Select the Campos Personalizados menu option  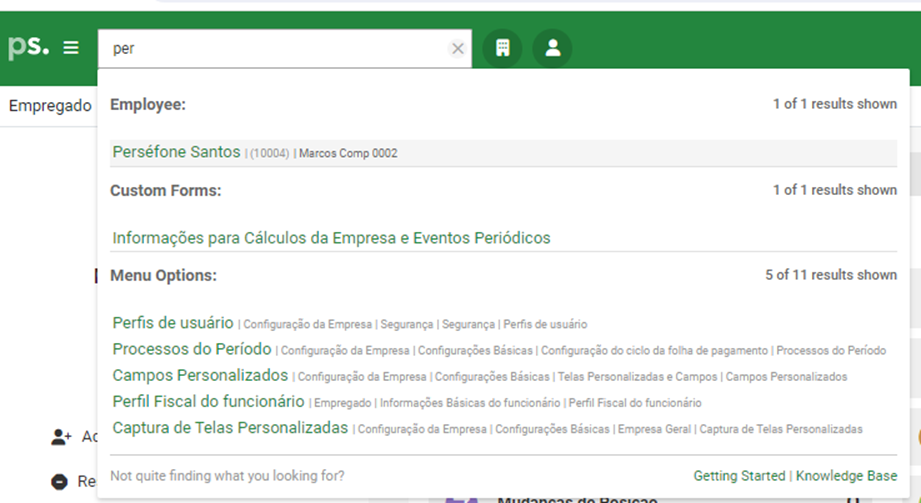200,375
